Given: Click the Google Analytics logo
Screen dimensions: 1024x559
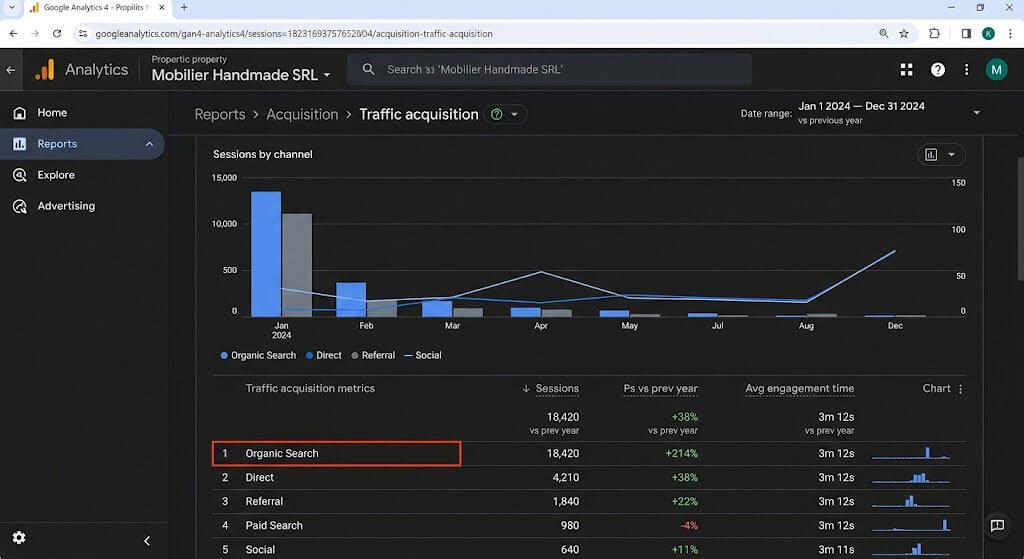Looking at the screenshot, I should pyautogui.click(x=44, y=70).
